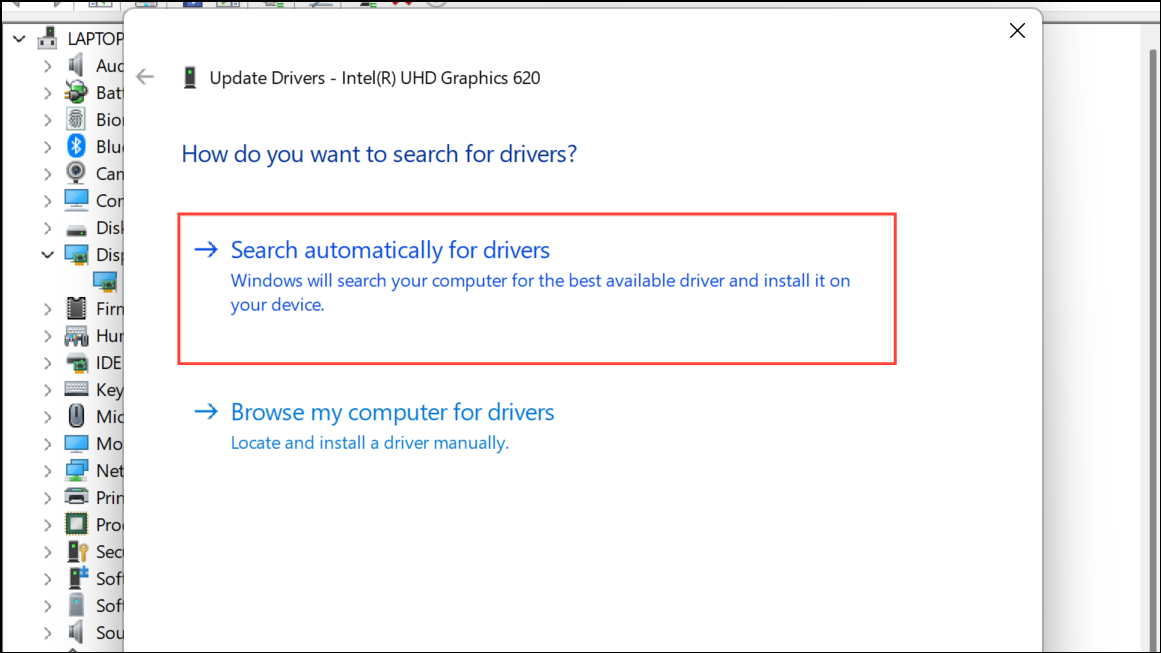1161x653 pixels.
Task: Click the Audio speaker device icon
Action: coord(76,66)
